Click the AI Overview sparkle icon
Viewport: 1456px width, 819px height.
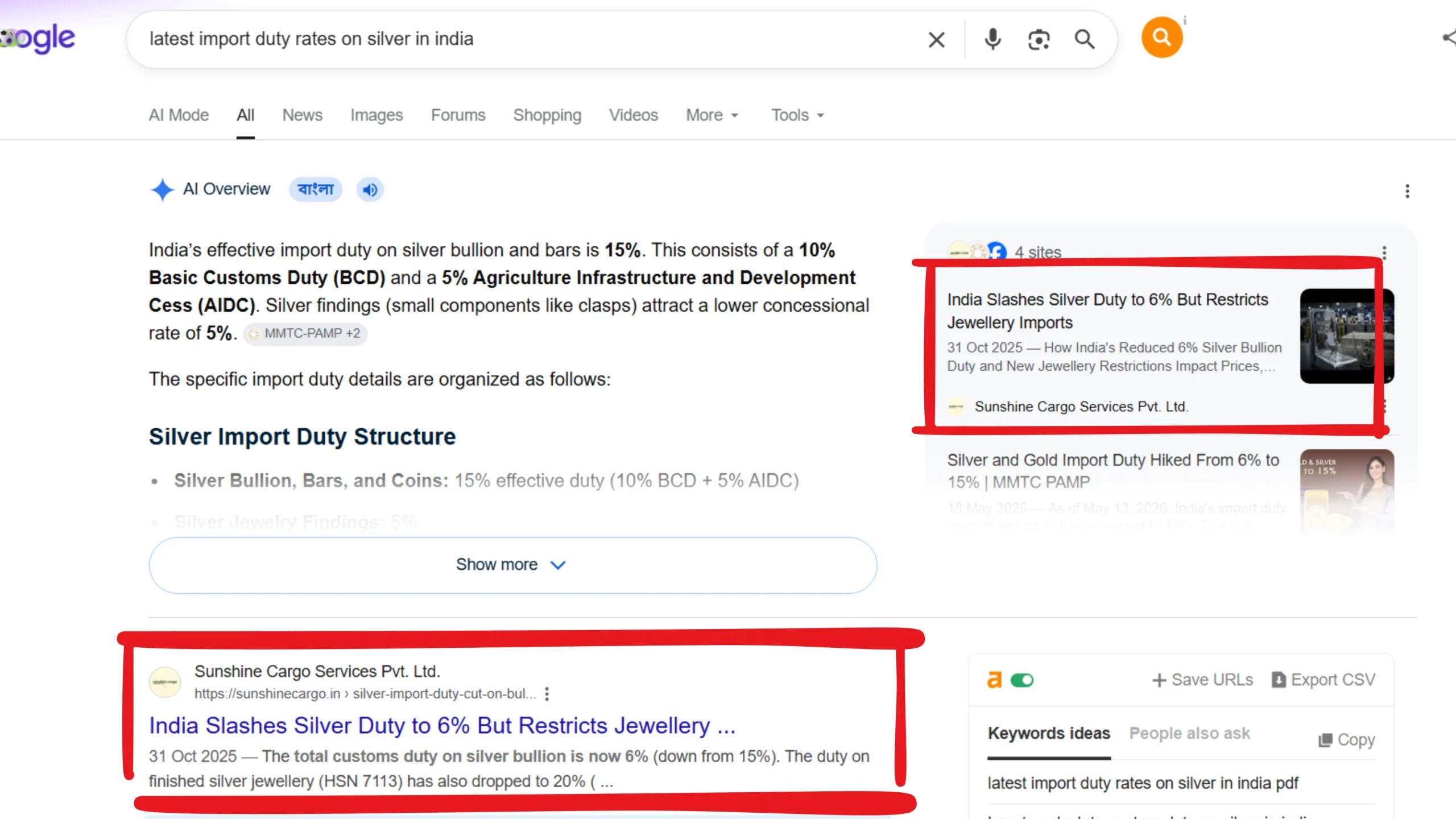162,189
